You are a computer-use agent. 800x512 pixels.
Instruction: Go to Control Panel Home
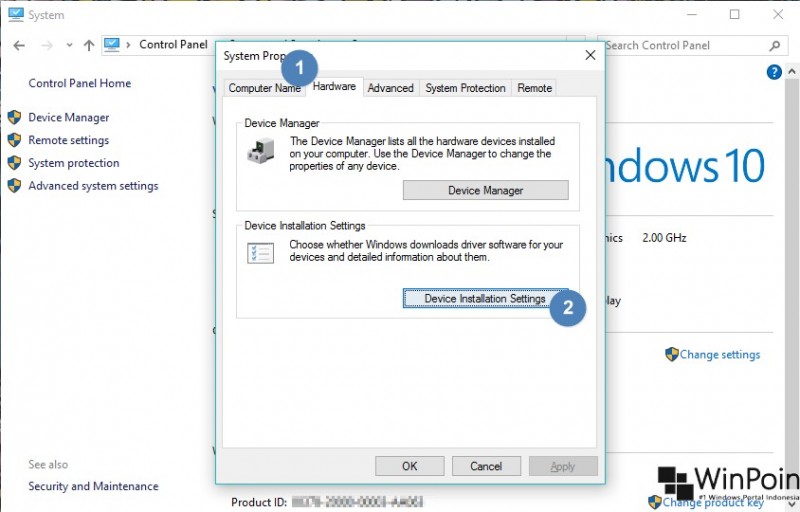pos(80,83)
